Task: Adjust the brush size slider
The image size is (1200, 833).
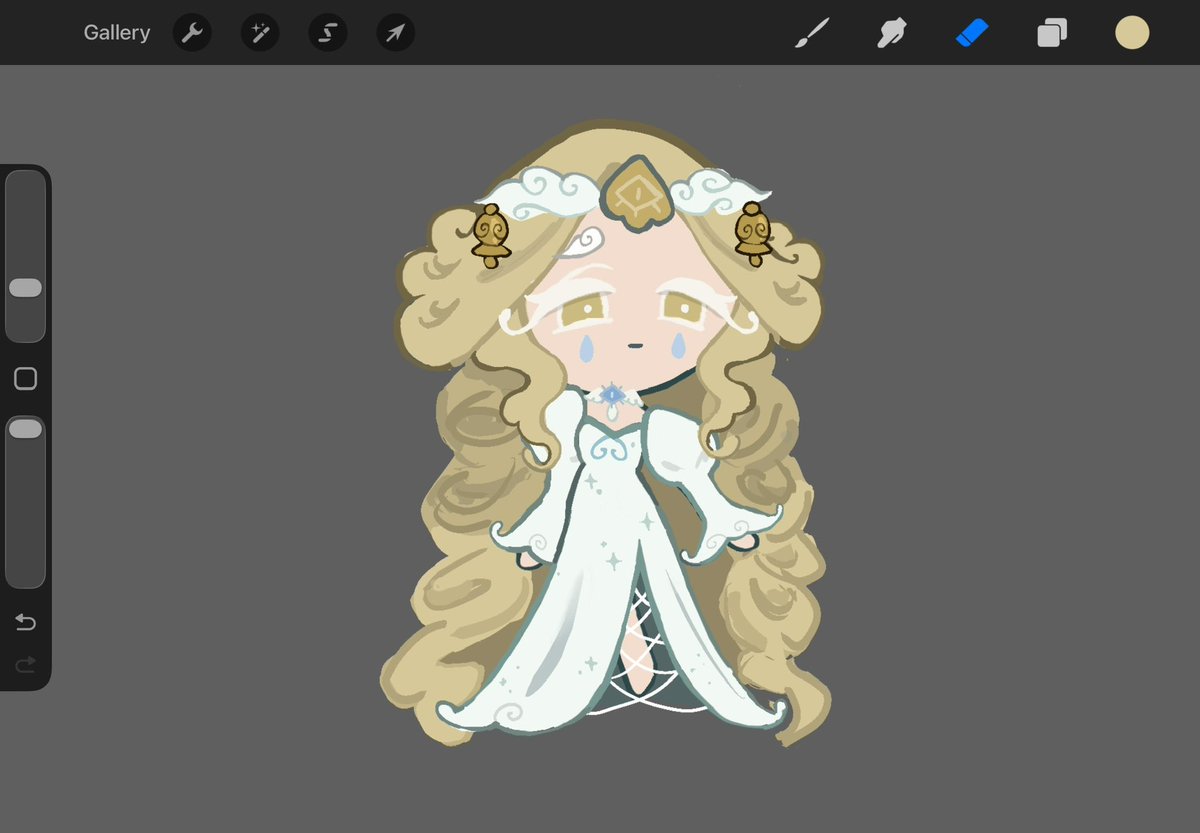Action: 25,256
